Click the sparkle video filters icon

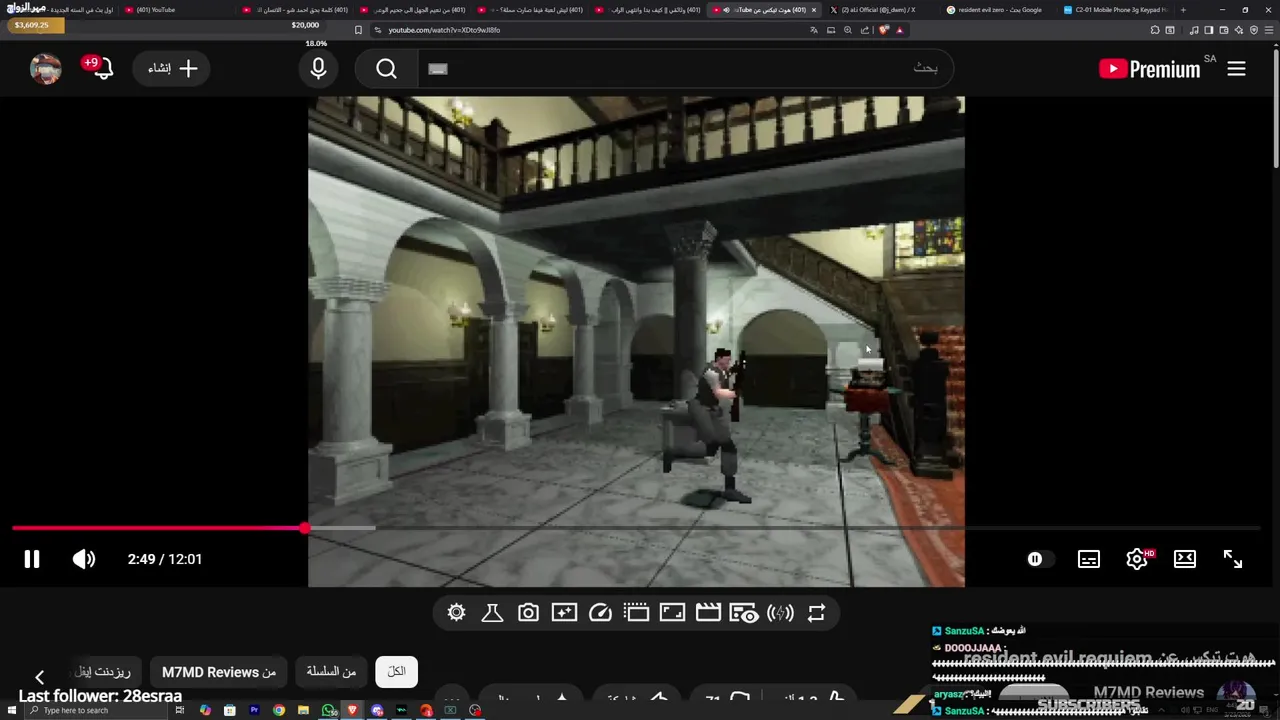pos(564,613)
